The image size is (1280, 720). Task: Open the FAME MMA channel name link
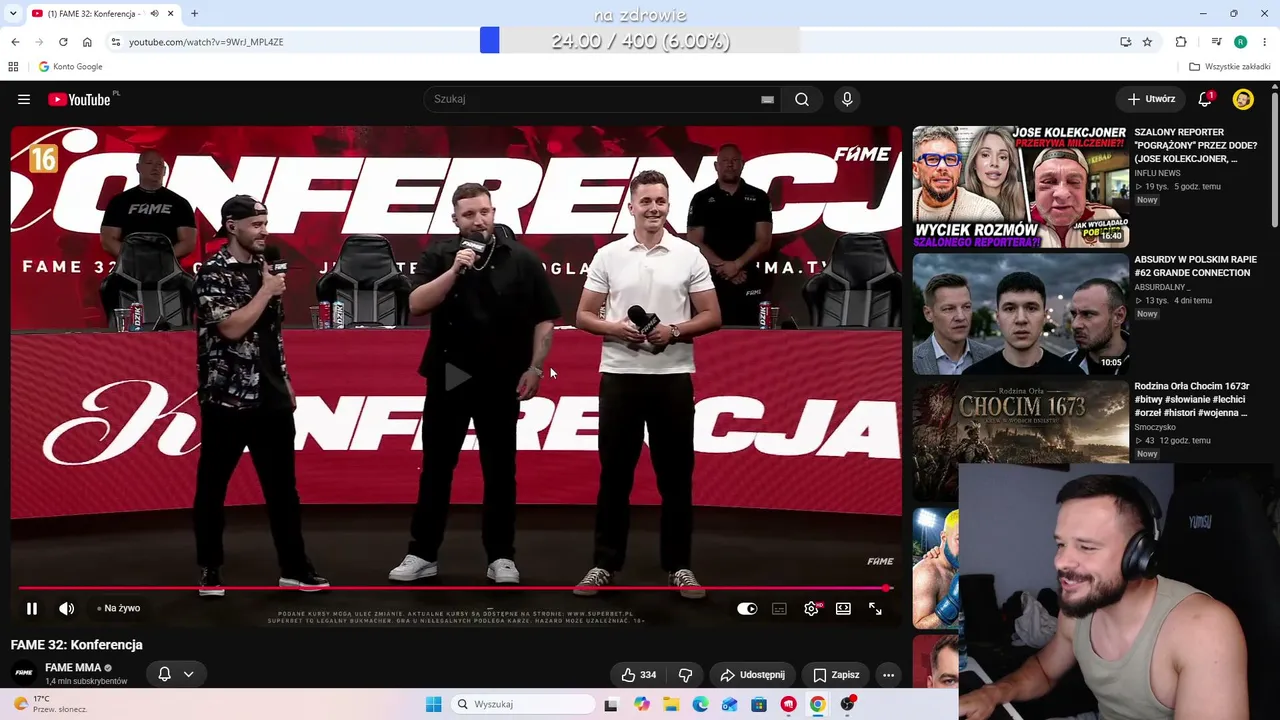tap(73, 667)
